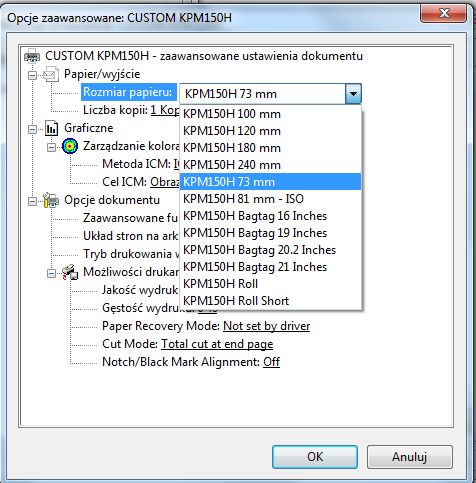Screen dimensions: 476x483
Task: Open Cut Mode Total cut at end page
Action: [217, 344]
